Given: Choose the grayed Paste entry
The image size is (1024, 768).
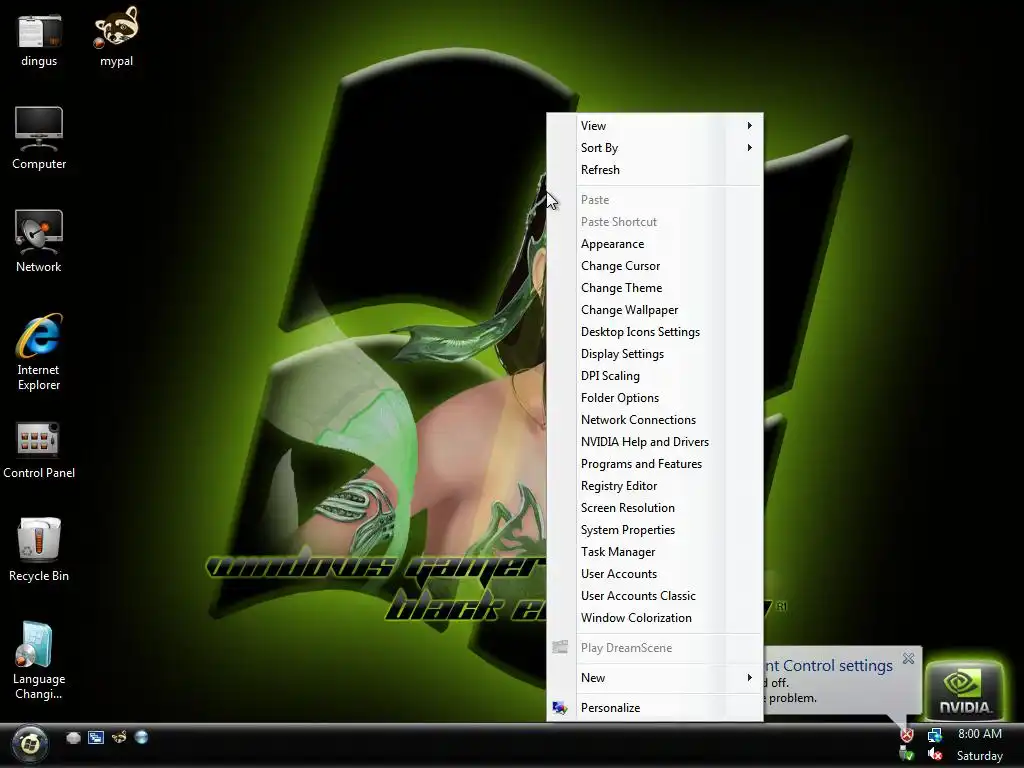Looking at the screenshot, I should coord(654,200).
